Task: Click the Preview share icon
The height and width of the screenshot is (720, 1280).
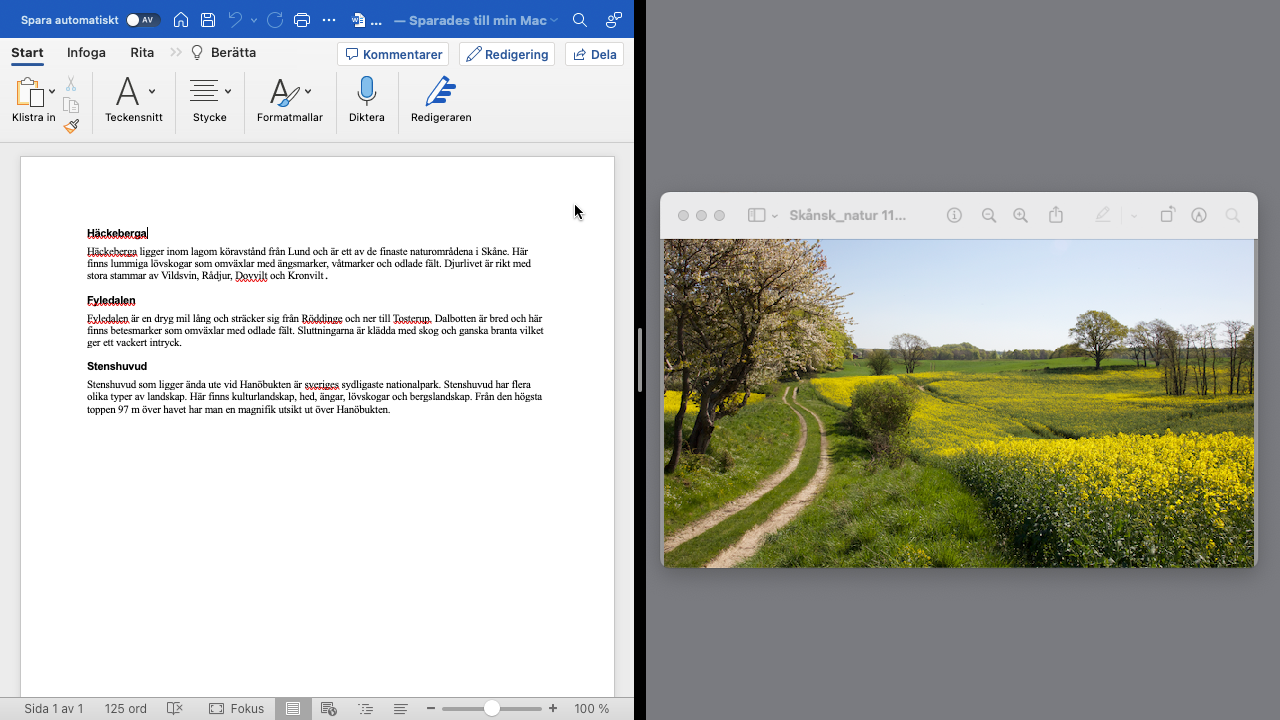Action: pos(1055,215)
